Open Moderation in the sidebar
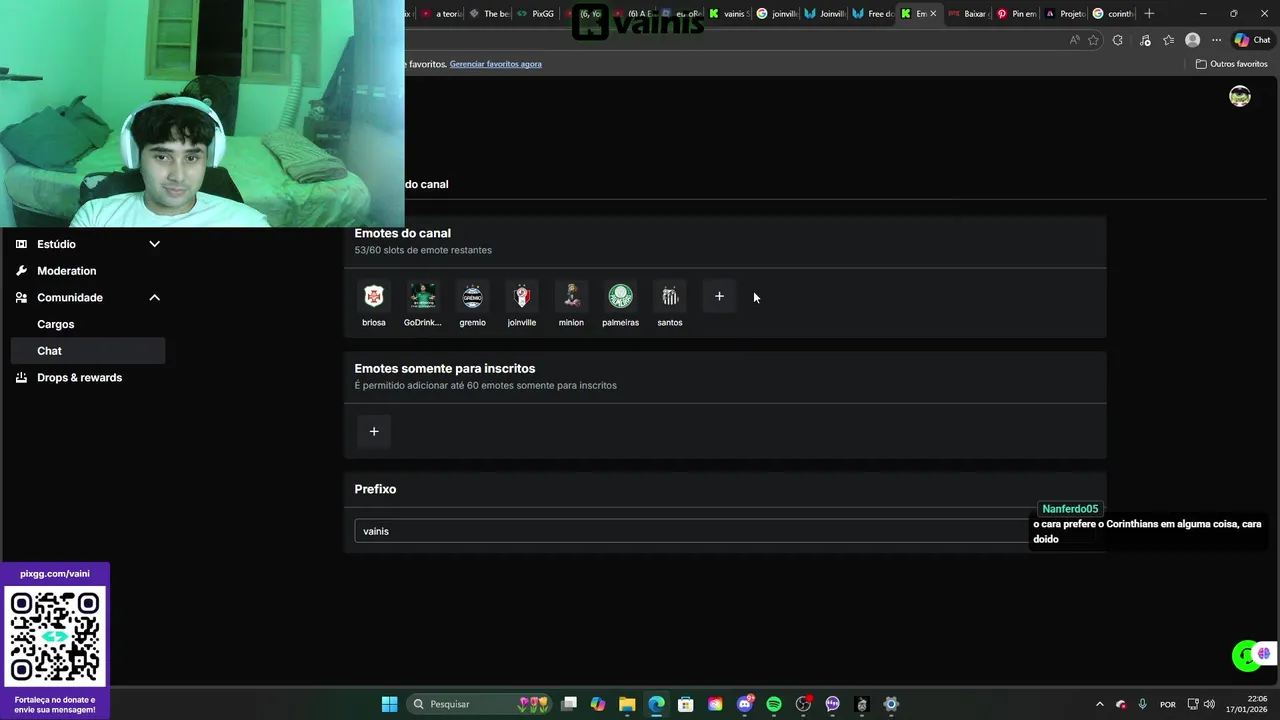 point(66,271)
